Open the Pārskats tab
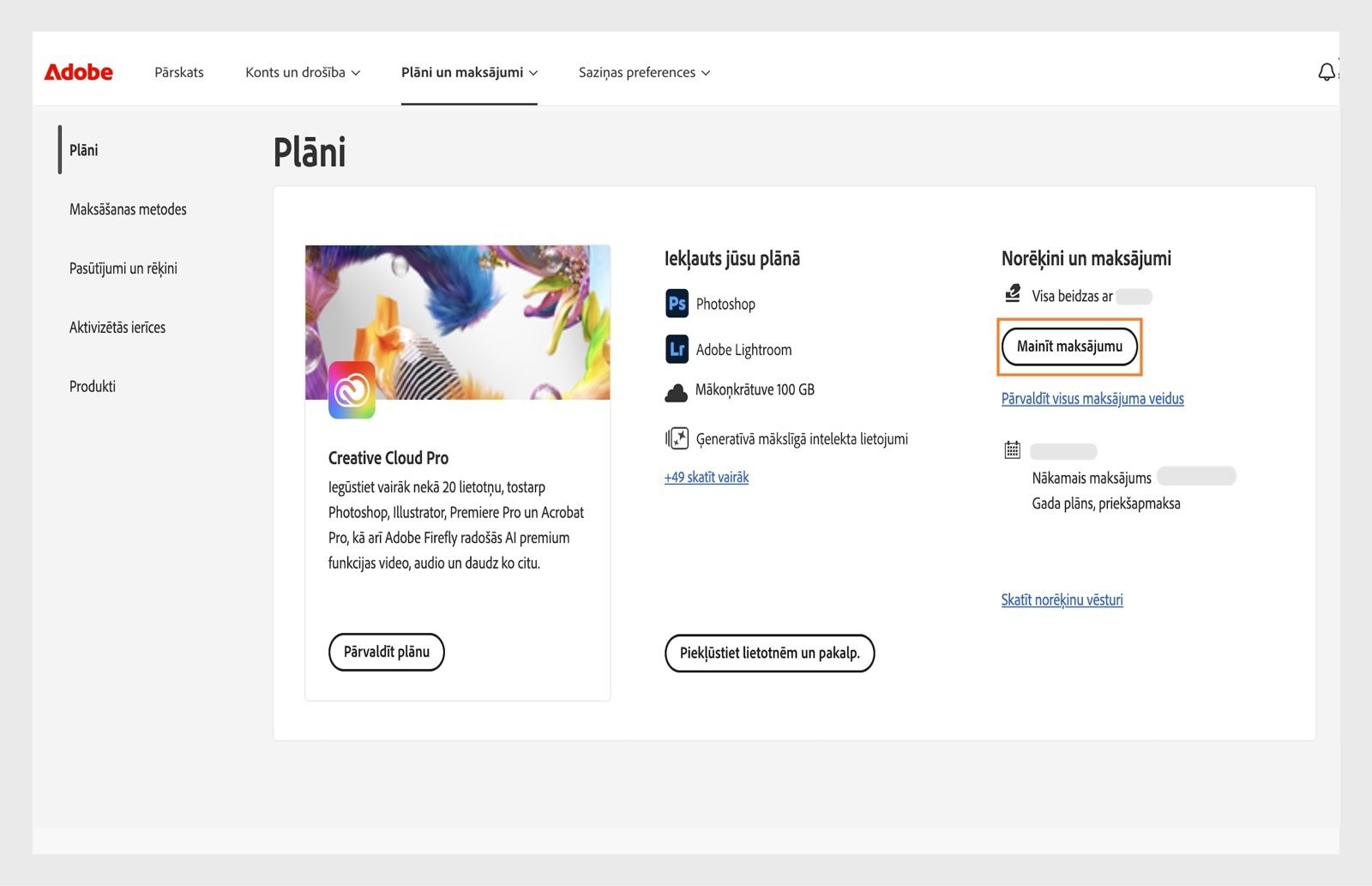The image size is (1372, 886). pyautogui.click(x=179, y=72)
